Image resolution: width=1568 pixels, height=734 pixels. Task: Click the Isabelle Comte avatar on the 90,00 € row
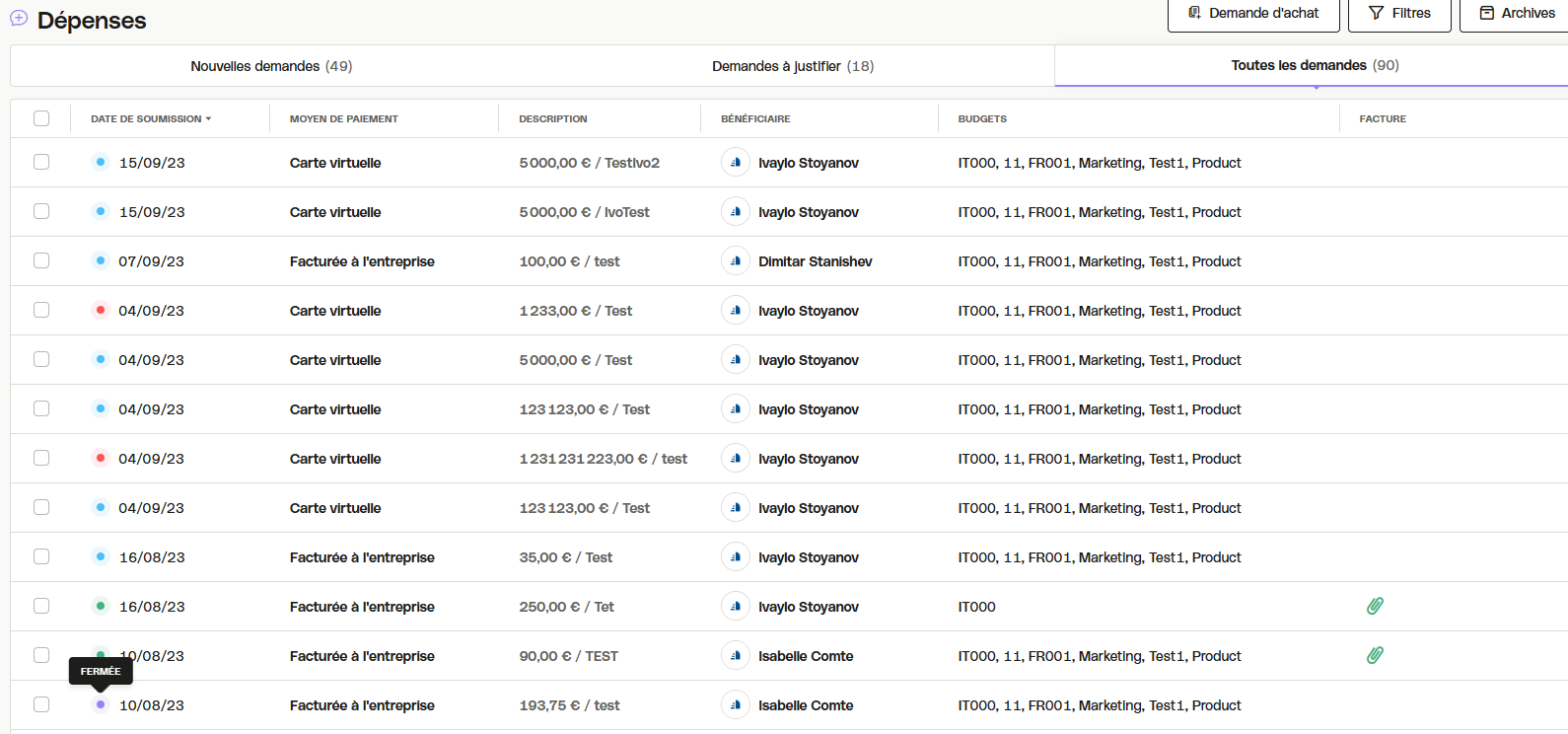point(736,655)
